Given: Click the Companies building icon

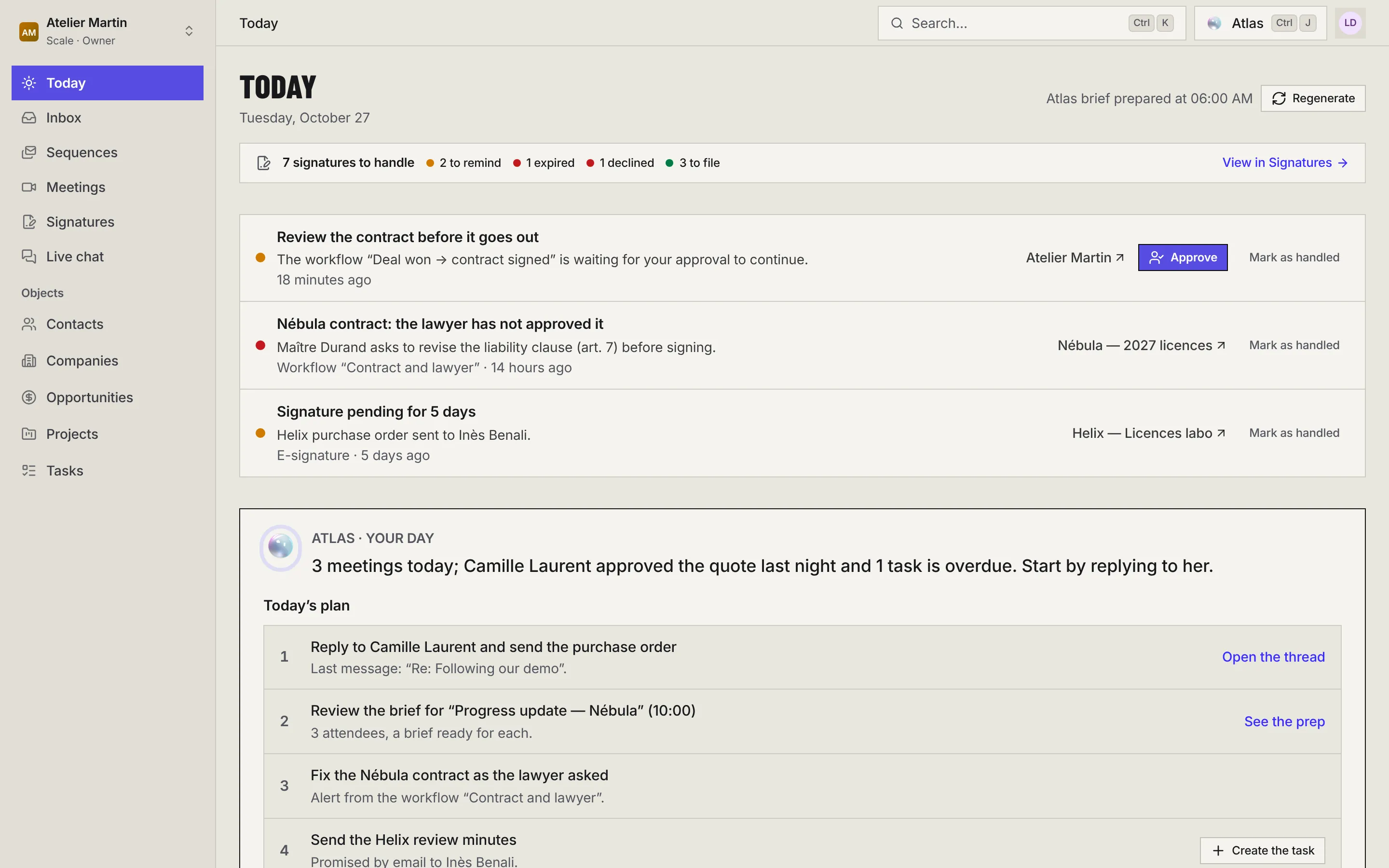Looking at the screenshot, I should [29, 361].
